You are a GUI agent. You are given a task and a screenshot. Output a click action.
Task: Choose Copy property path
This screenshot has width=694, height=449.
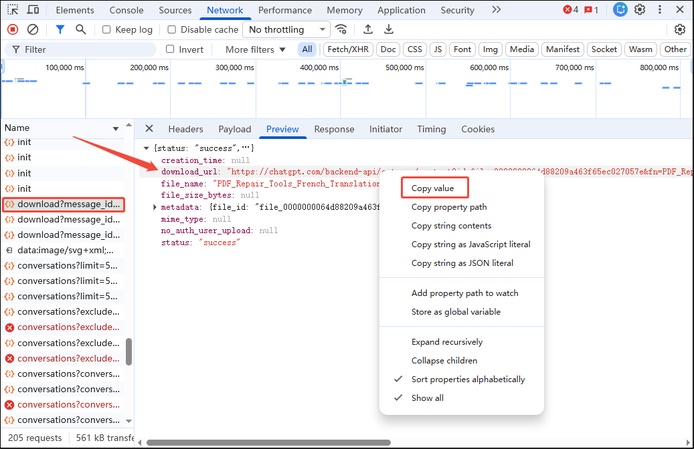pos(449,207)
